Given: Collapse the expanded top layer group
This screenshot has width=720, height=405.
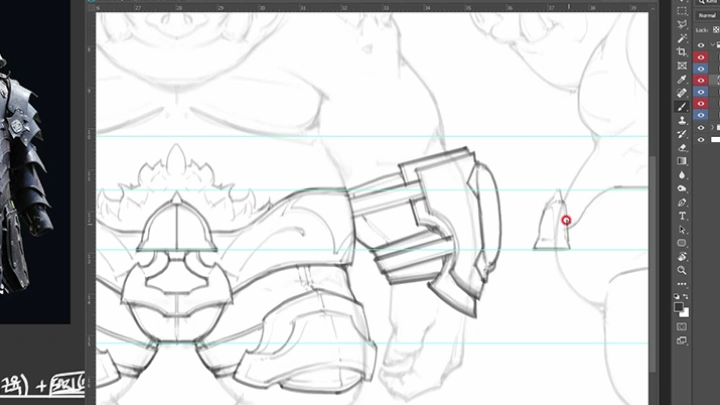Looking at the screenshot, I should click(713, 45).
